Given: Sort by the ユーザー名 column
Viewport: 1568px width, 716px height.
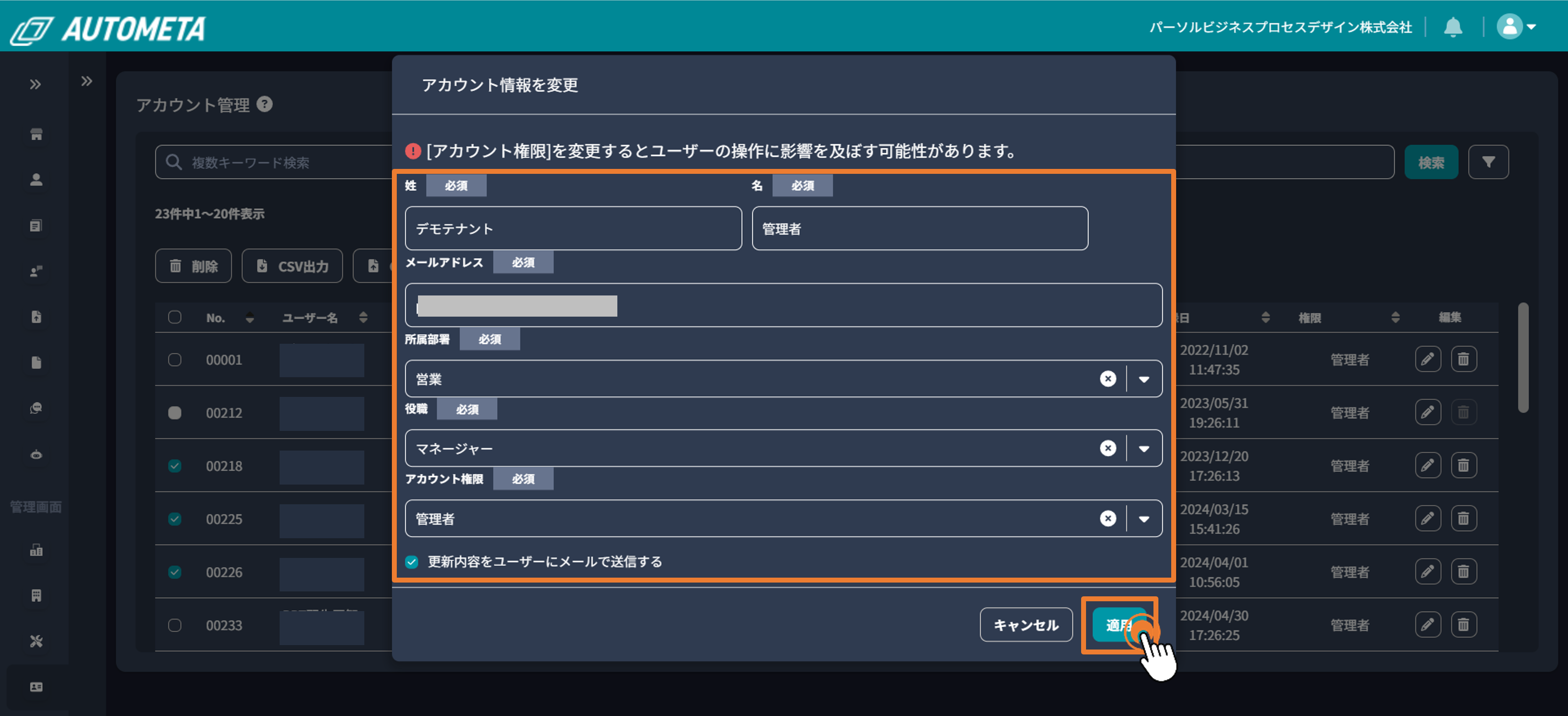Looking at the screenshot, I should (363, 317).
